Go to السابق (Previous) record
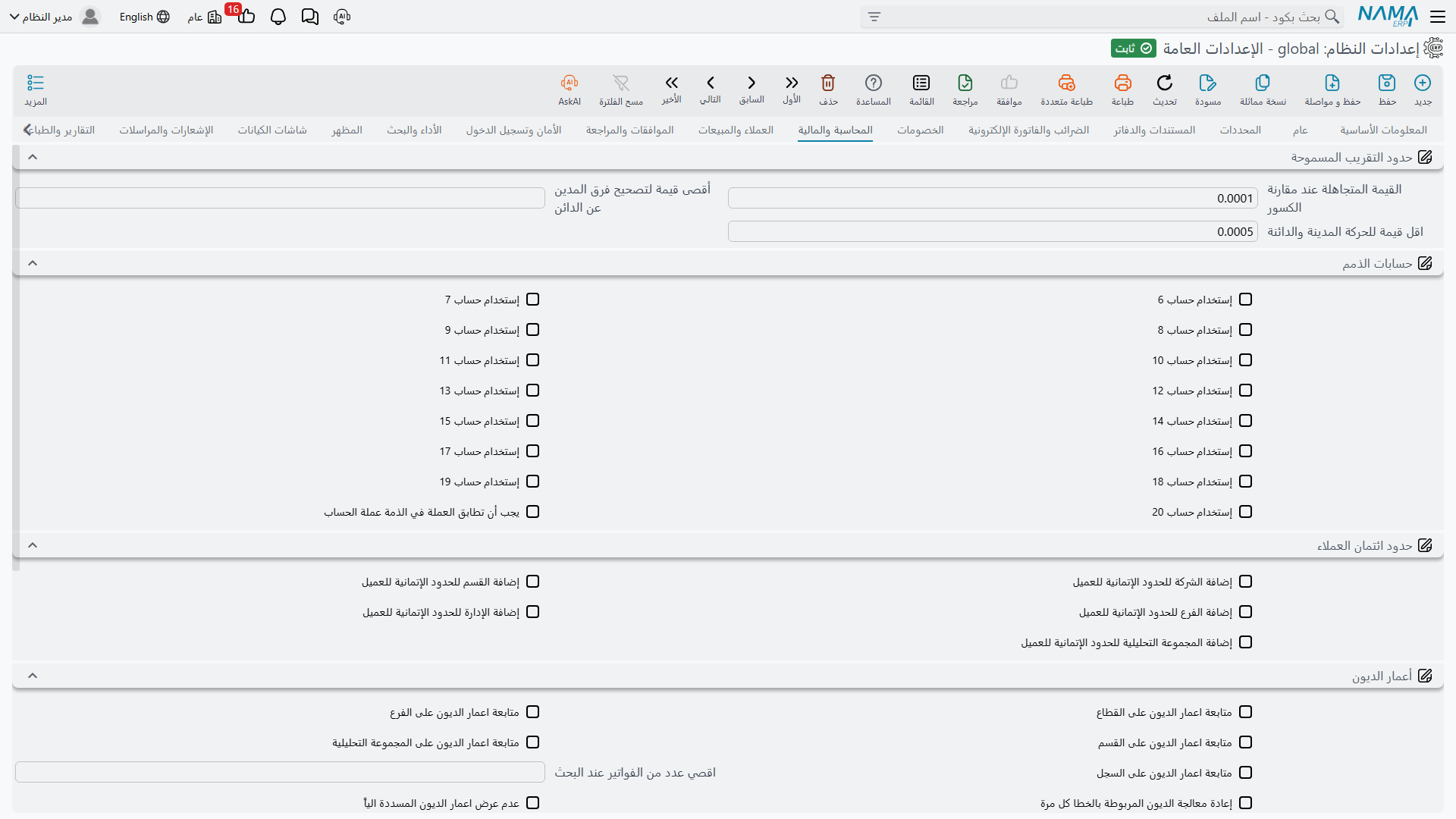 point(752,83)
